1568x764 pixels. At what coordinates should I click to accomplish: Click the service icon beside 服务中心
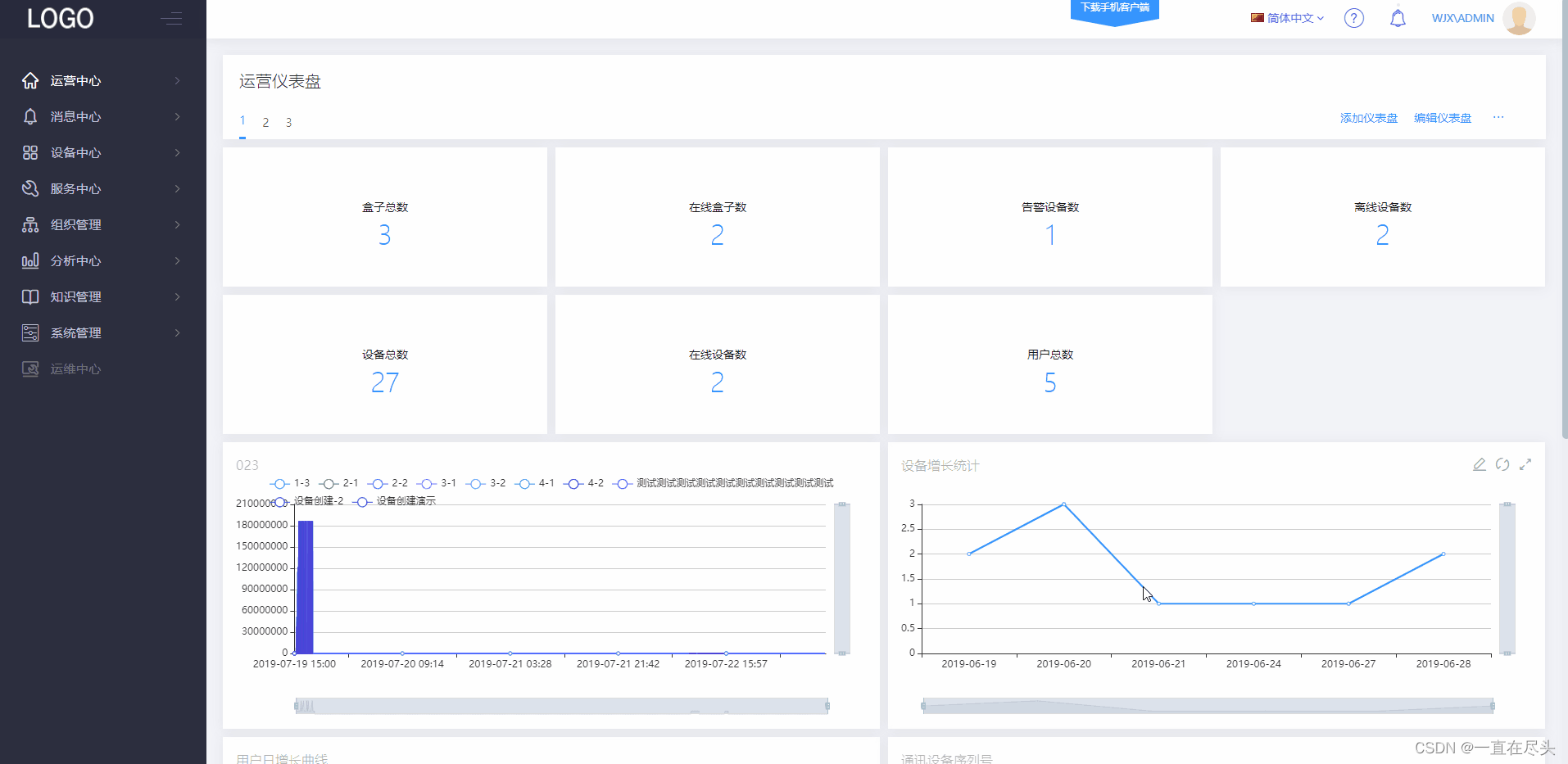[30, 188]
